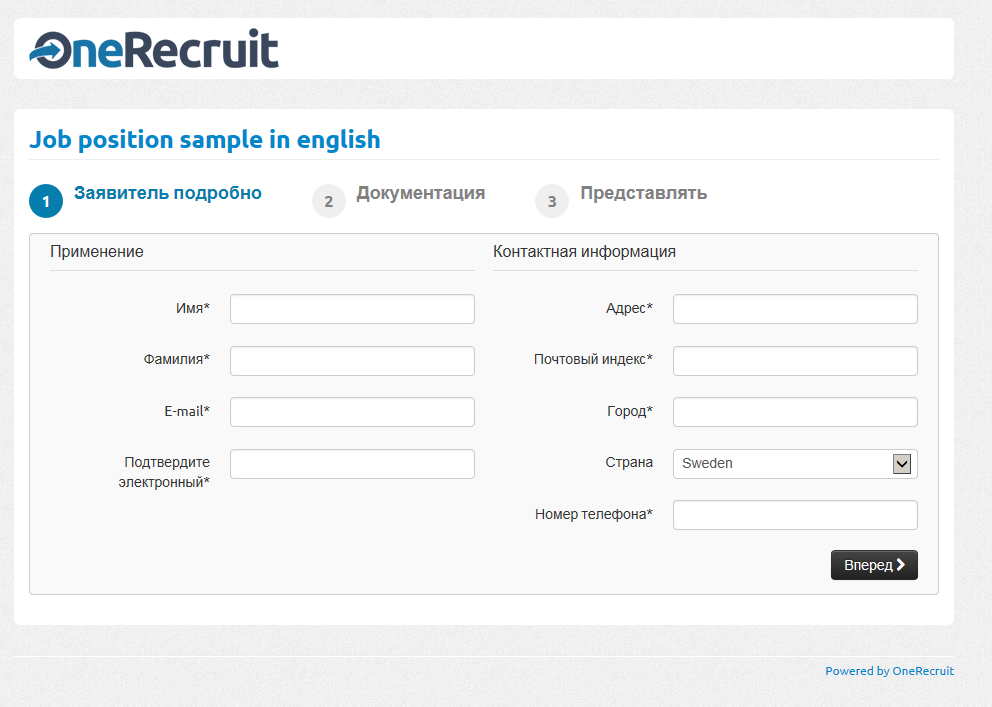Open the Документация step tab

point(421,193)
